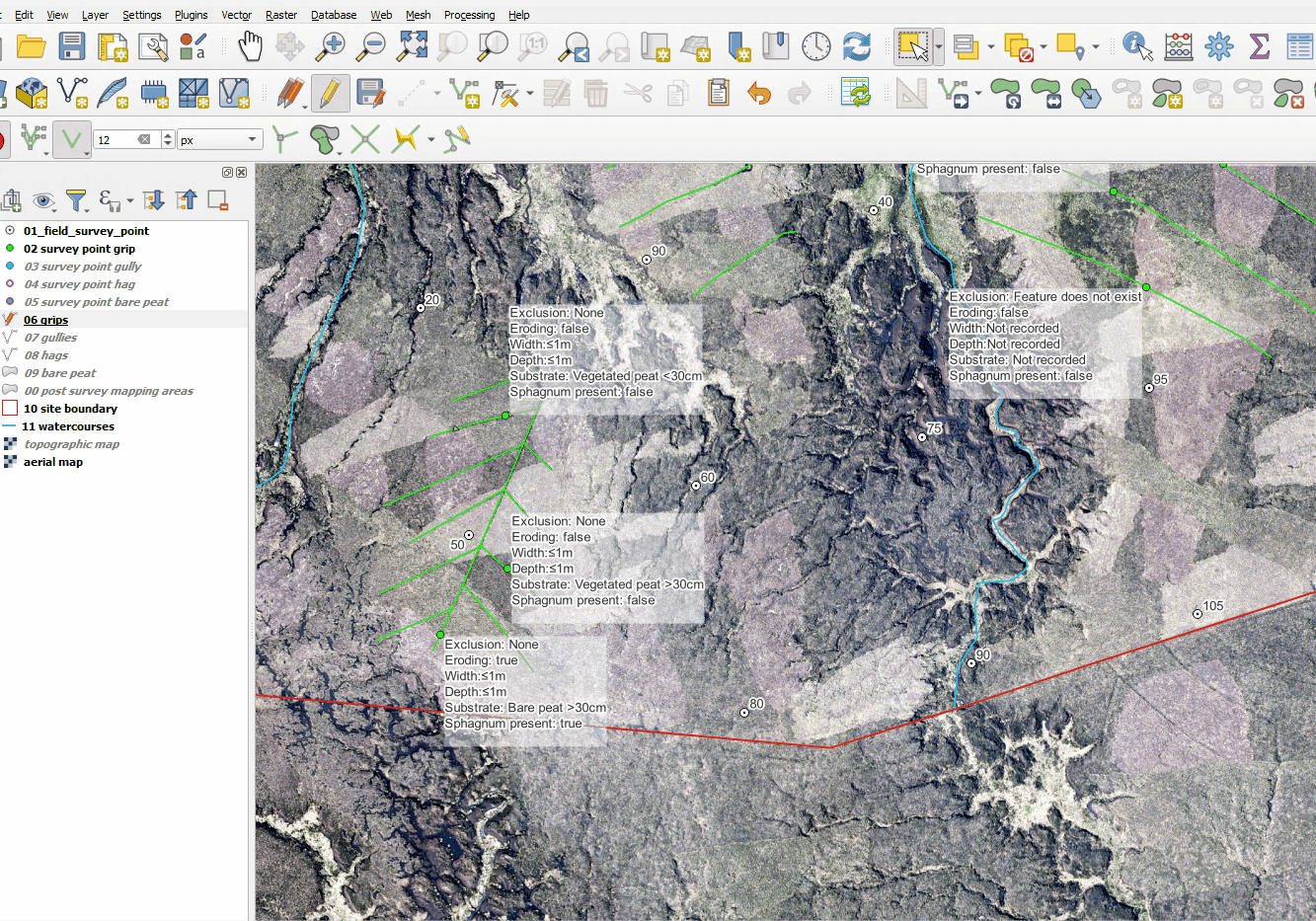Viewport: 1316px width, 921px height.
Task: Select the 11 watercourses layer
Action: pos(68,426)
